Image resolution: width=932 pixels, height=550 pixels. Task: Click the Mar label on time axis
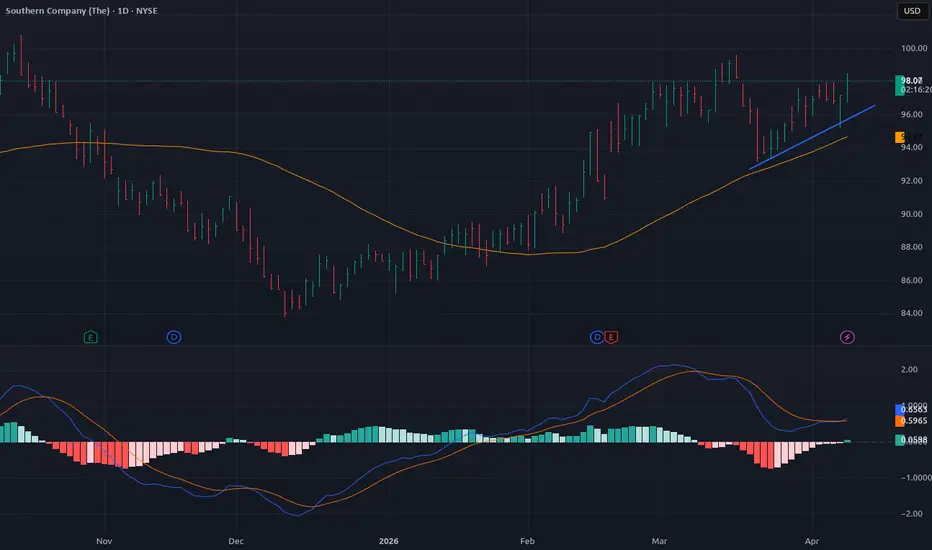point(659,541)
